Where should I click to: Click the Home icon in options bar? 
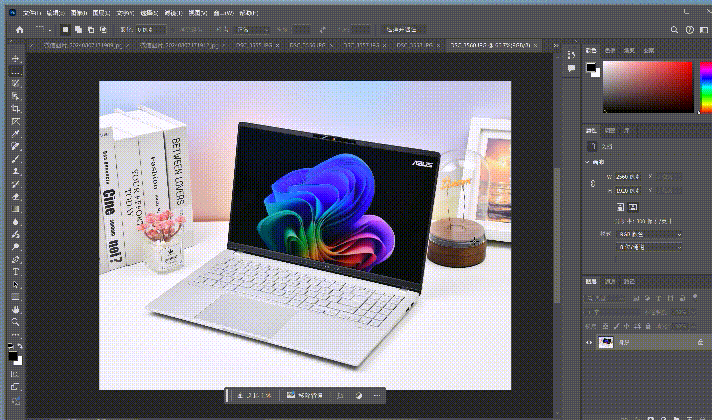pyautogui.click(x=20, y=30)
